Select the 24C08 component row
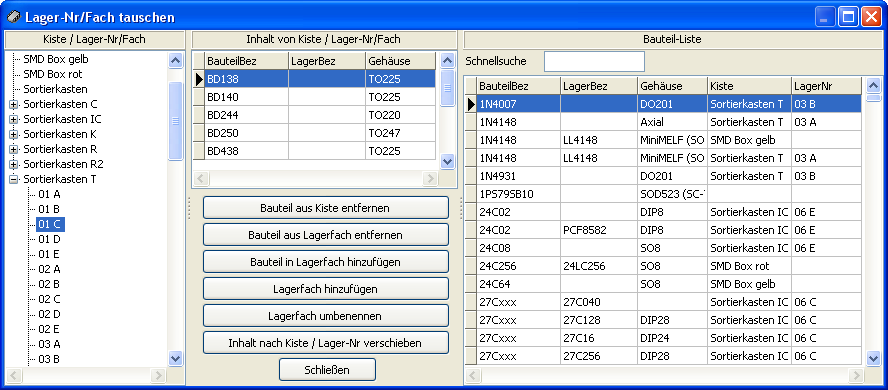The height and width of the screenshot is (390, 888). point(663,248)
